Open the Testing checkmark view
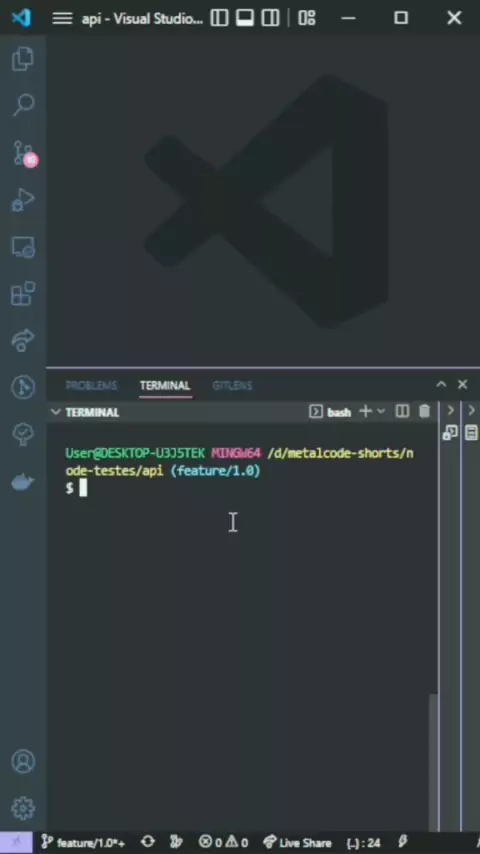 pyautogui.click(x=23, y=434)
